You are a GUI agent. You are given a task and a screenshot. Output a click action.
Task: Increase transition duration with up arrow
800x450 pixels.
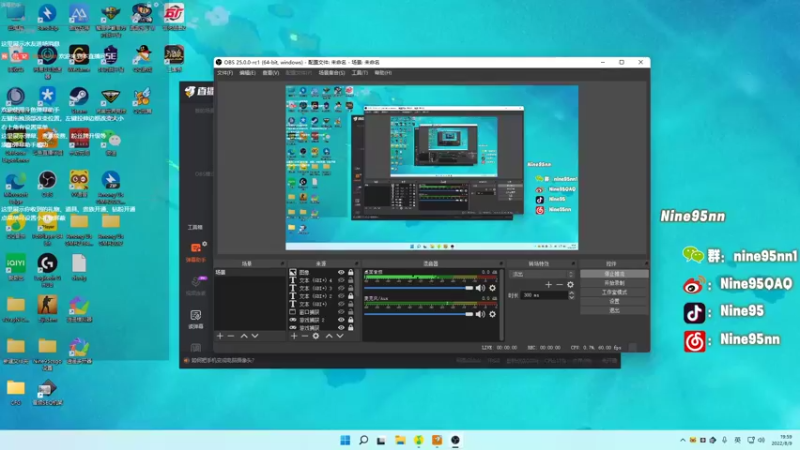coord(571,293)
